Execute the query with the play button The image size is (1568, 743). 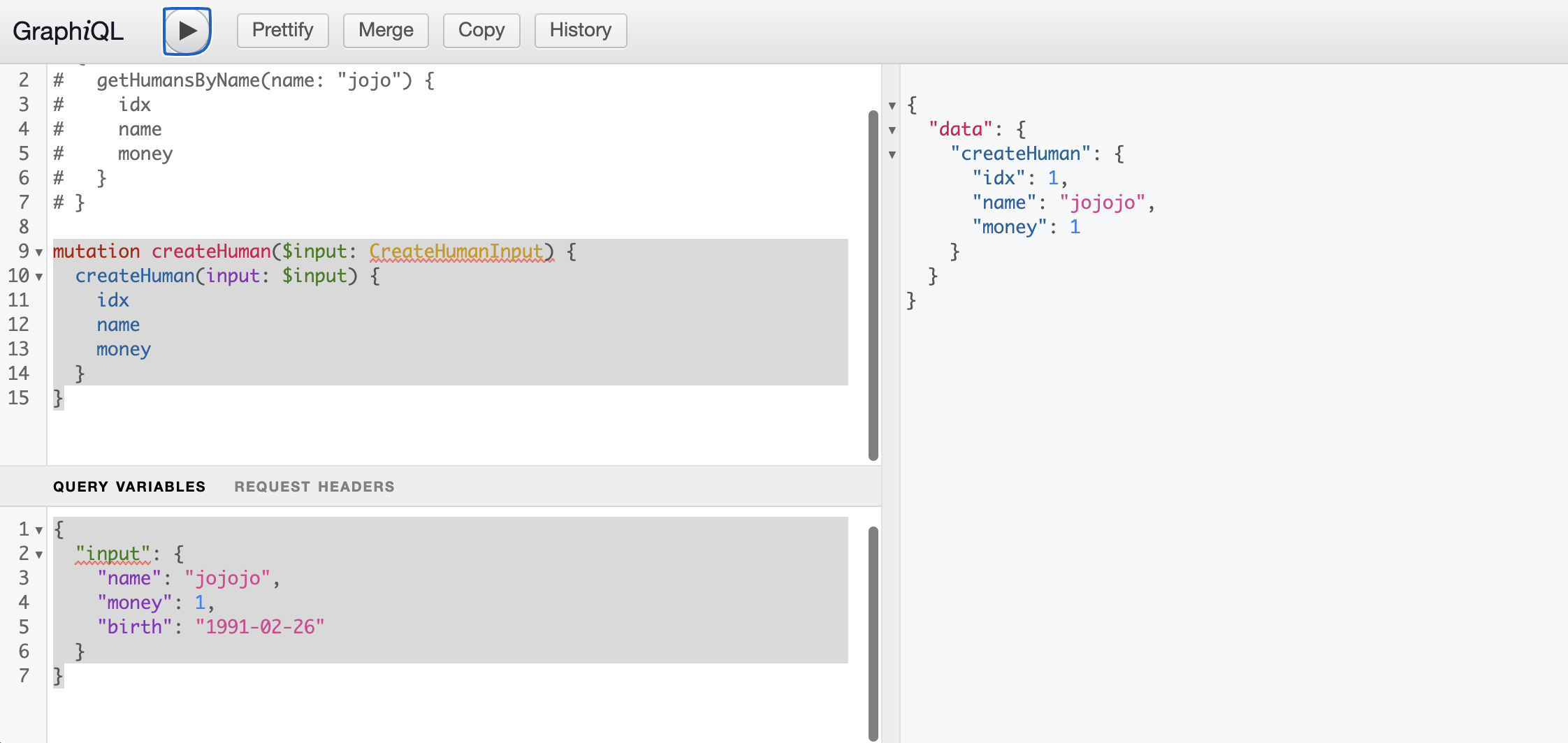coord(187,30)
